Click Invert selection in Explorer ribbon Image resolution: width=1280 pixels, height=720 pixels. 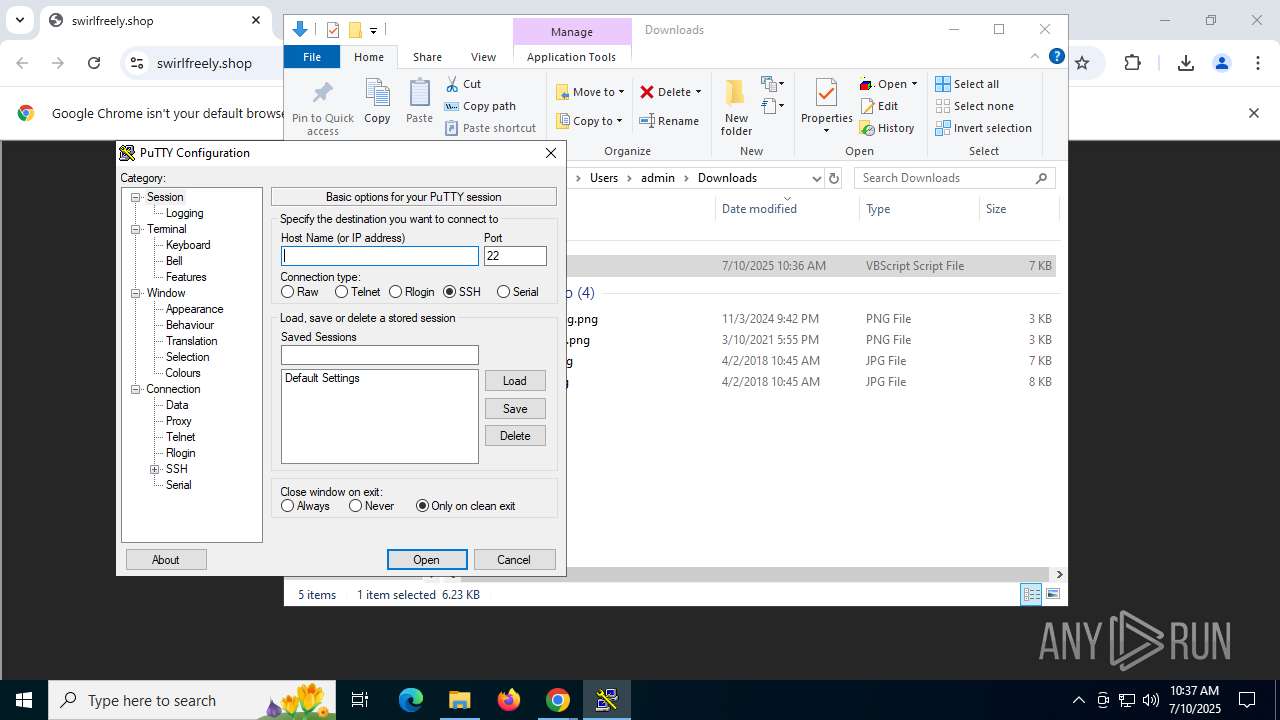pyautogui.click(x=983, y=128)
